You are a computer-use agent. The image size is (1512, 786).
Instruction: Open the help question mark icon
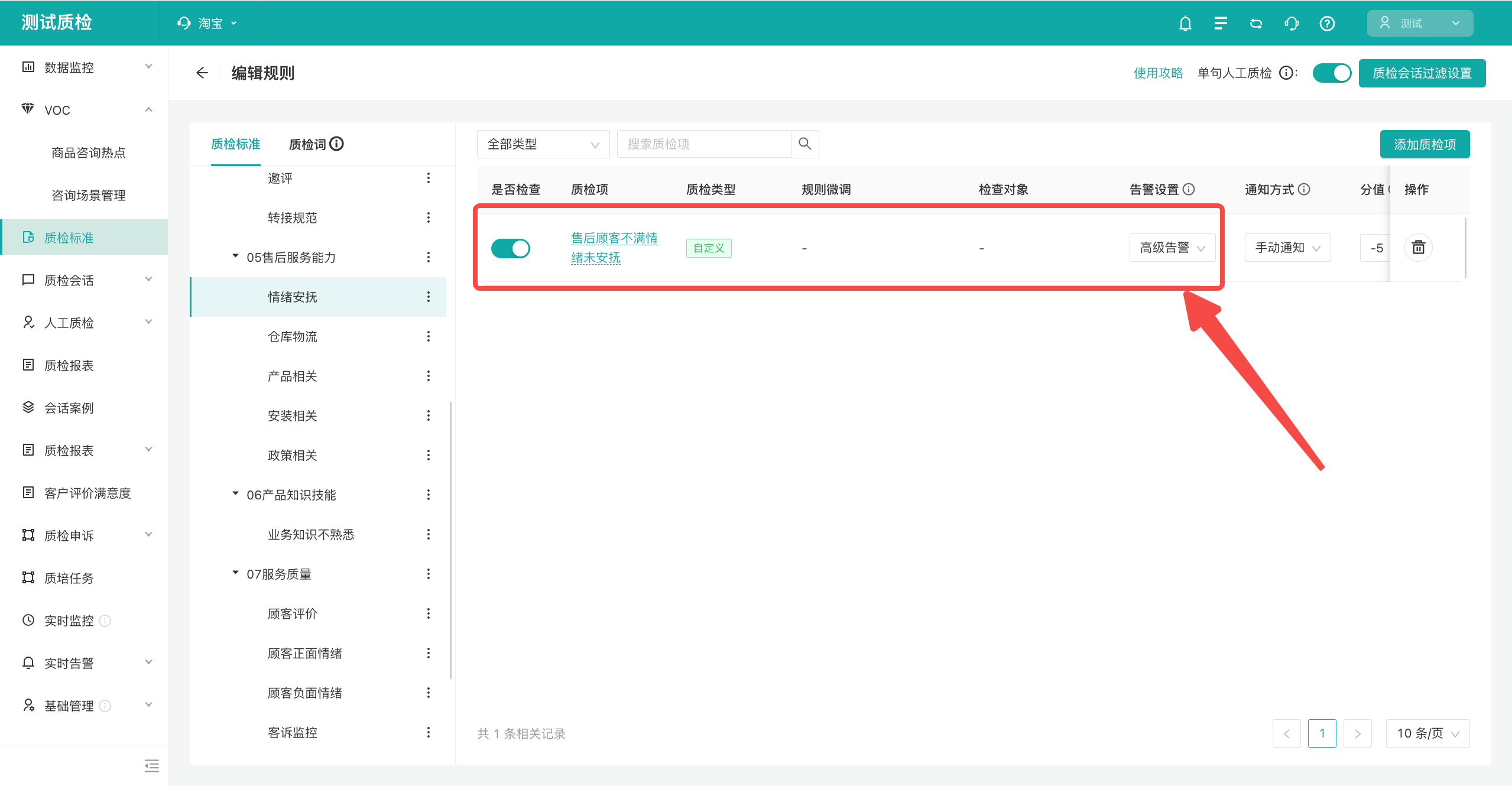tap(1327, 24)
